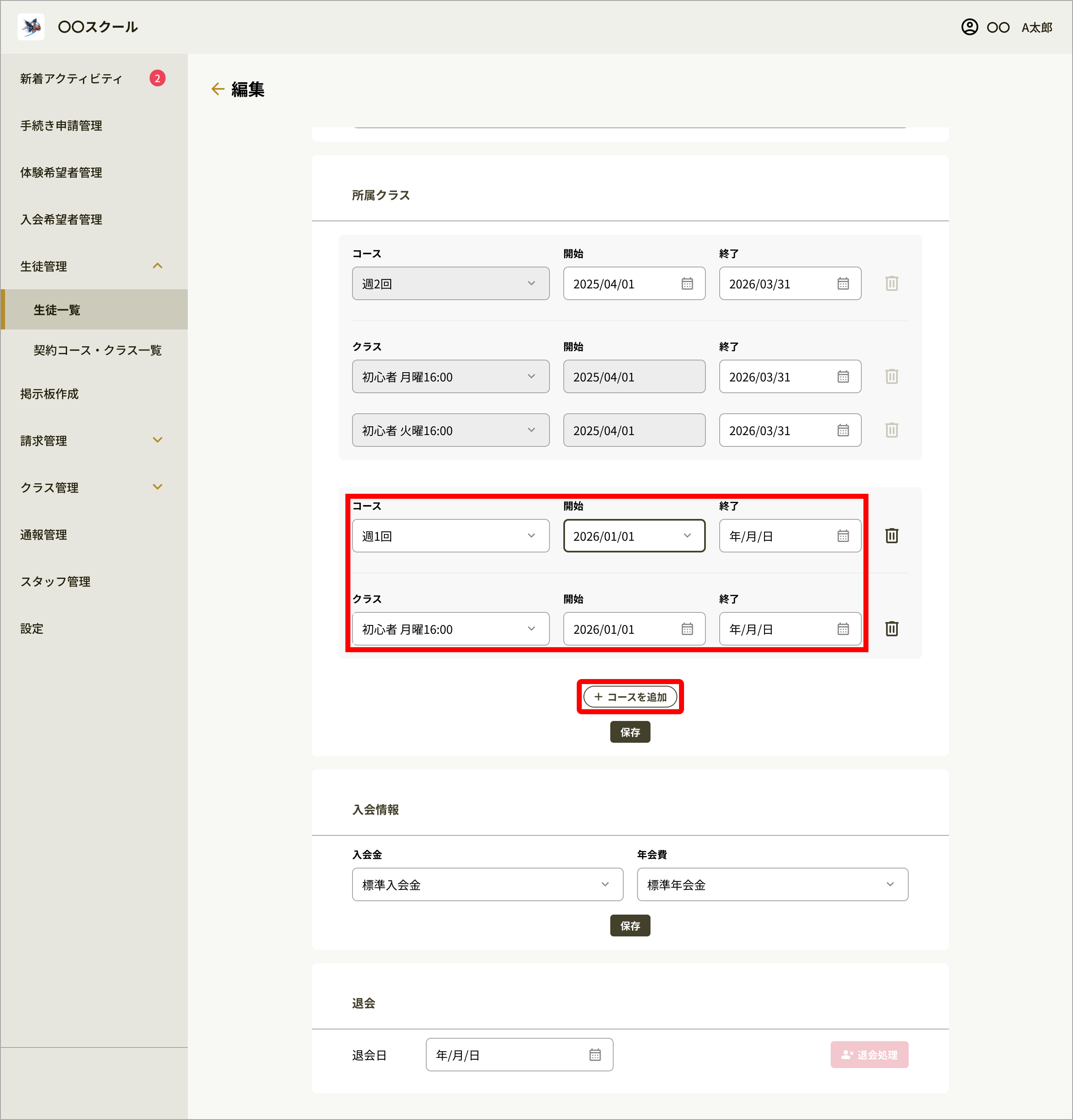Open first 初心者 月曜16:00 class dropdown

point(451,376)
